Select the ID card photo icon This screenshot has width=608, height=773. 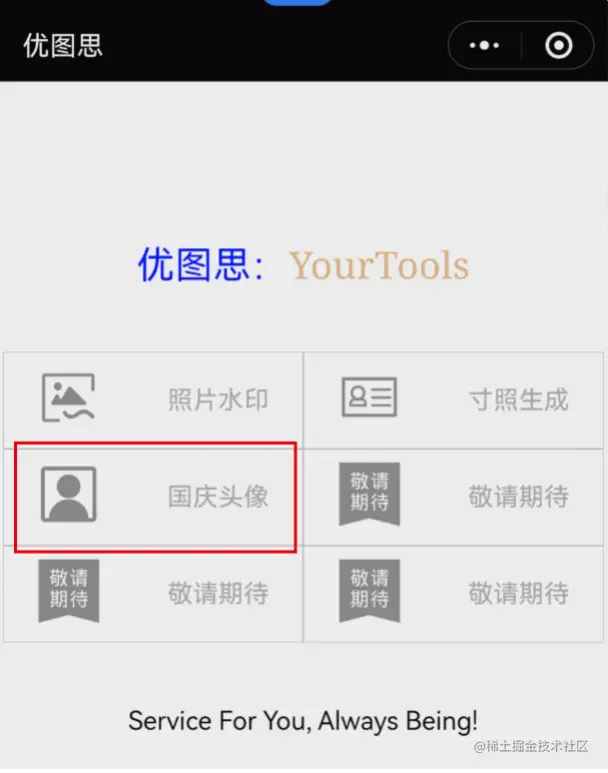(x=369, y=397)
